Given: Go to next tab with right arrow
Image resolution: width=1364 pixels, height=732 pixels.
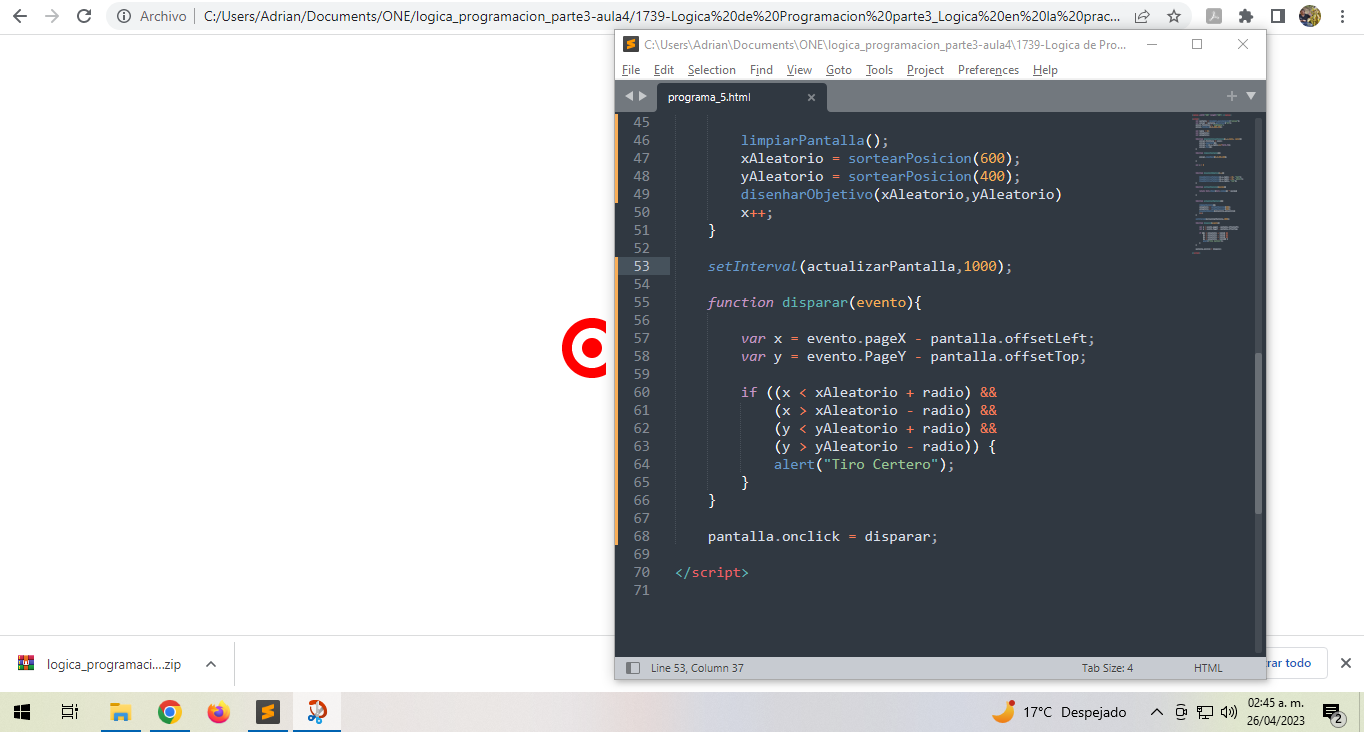Looking at the screenshot, I should [642, 96].
